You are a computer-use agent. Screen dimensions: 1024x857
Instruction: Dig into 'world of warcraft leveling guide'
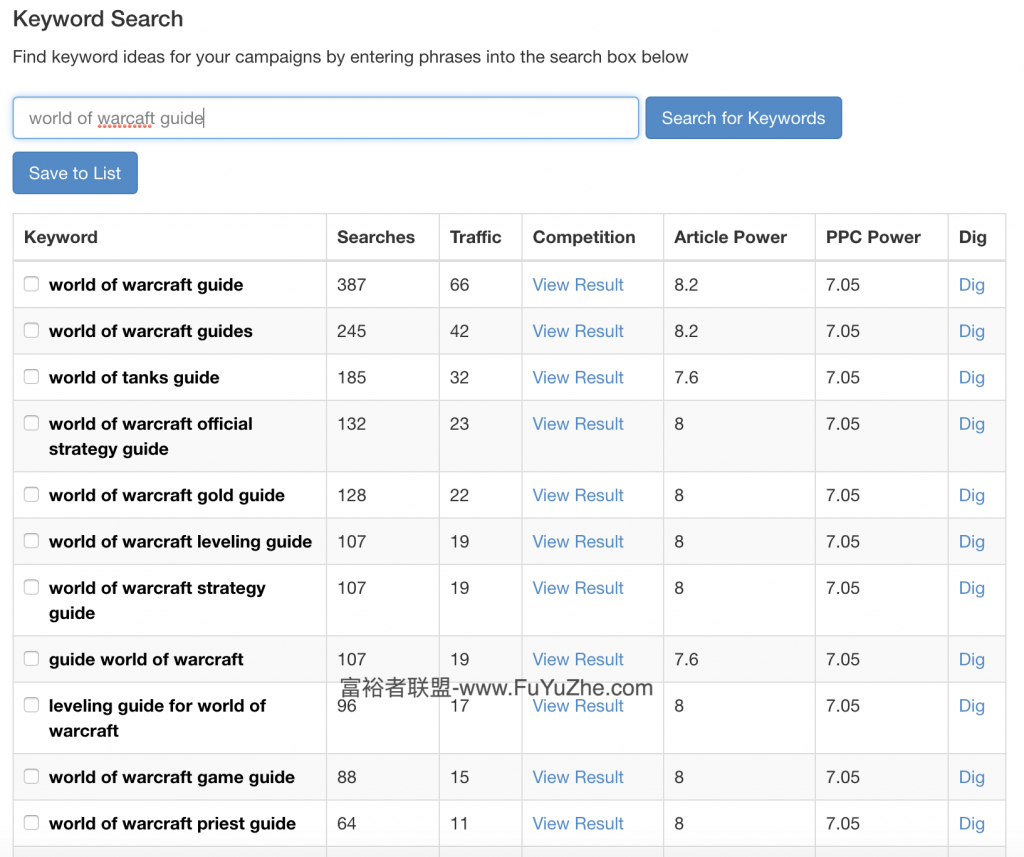tap(972, 542)
